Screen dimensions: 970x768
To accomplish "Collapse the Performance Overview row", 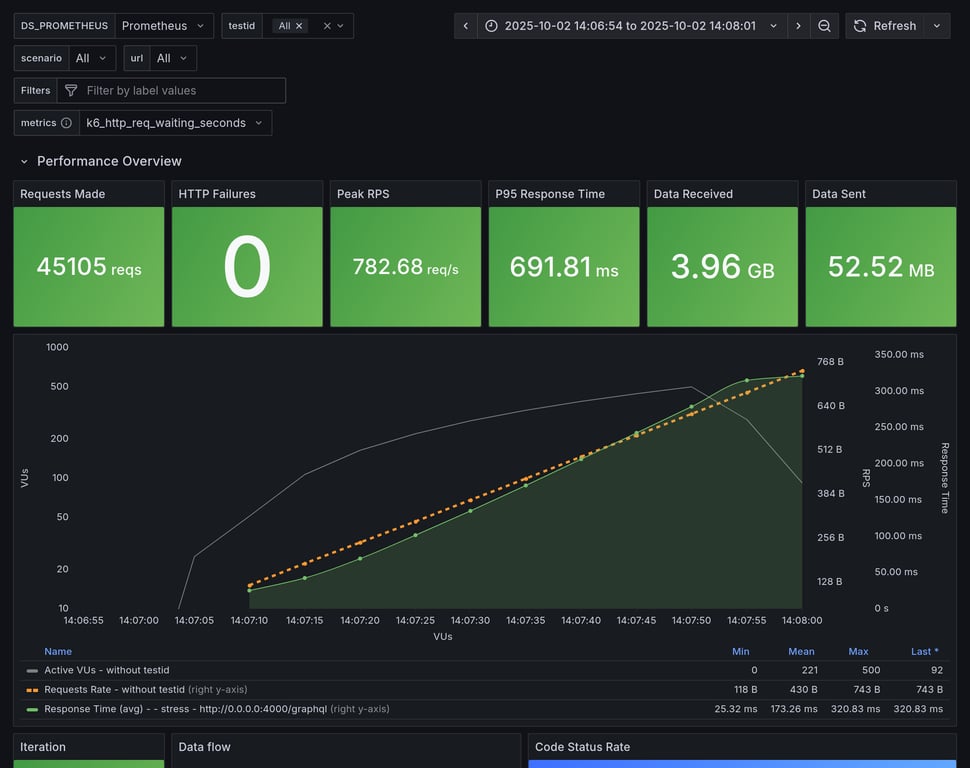I will [25, 161].
